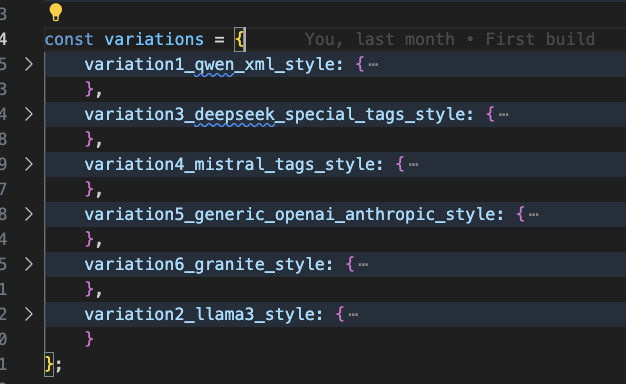Image resolution: width=626 pixels, height=384 pixels.
Task: Unfold the variation6_granite_style block chevron
Action: [x=29, y=264]
